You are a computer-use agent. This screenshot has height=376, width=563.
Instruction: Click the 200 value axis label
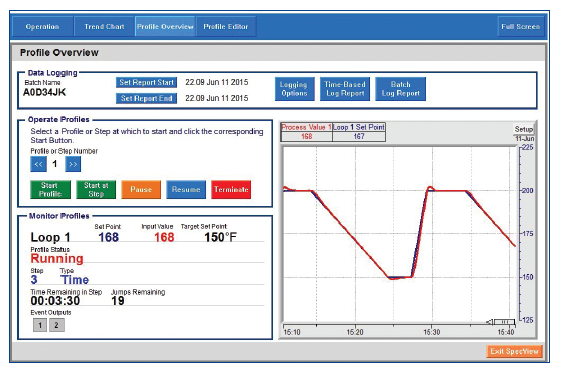pyautogui.click(x=527, y=191)
